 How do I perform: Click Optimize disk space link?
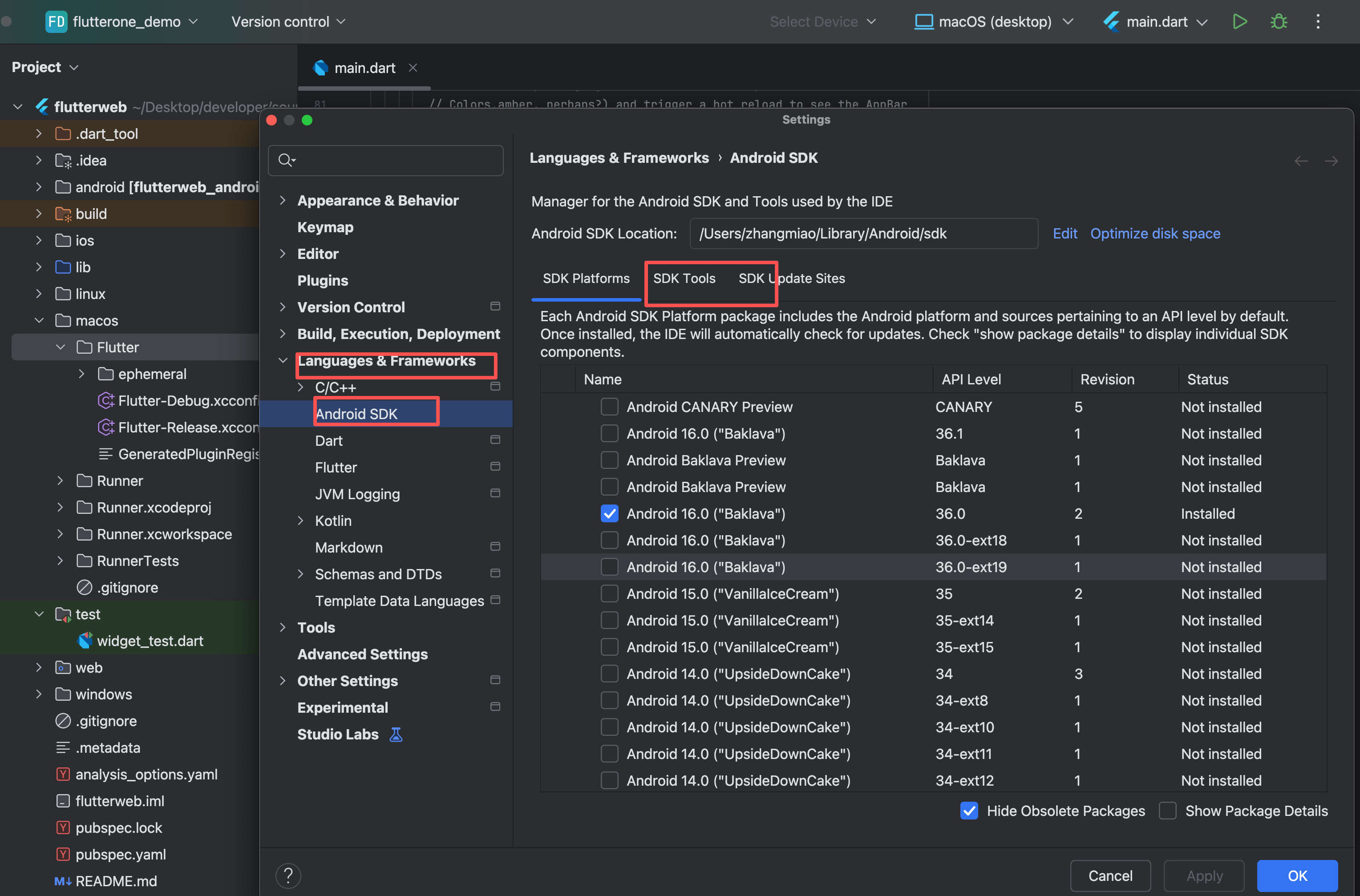(x=1155, y=234)
